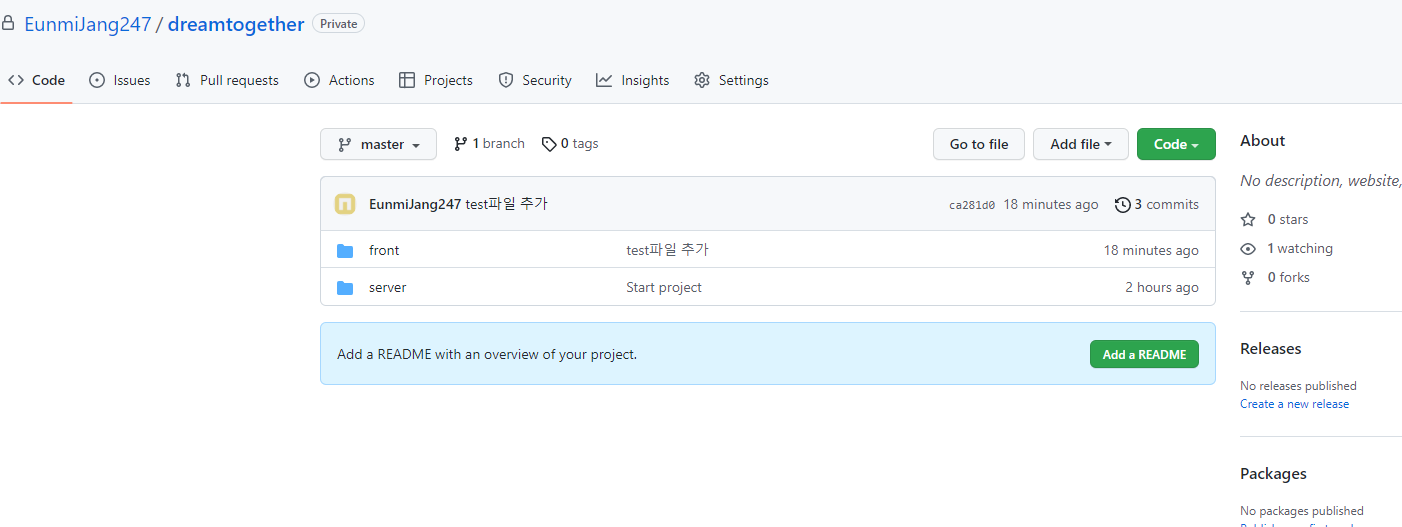Screen dimensions: 1402x527
Task: Switch to the Security tab
Action: pos(535,80)
